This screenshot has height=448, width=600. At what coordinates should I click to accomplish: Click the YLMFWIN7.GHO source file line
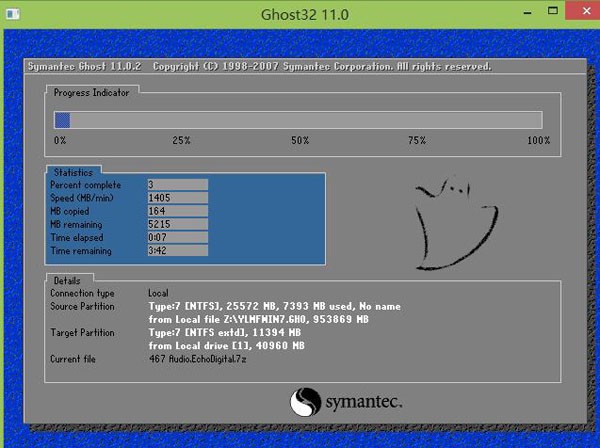coord(259,319)
